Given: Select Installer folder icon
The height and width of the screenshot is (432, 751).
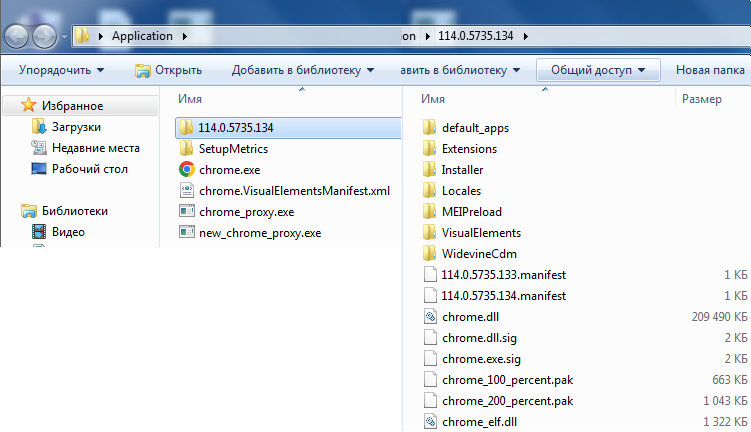Looking at the screenshot, I should click(430, 170).
